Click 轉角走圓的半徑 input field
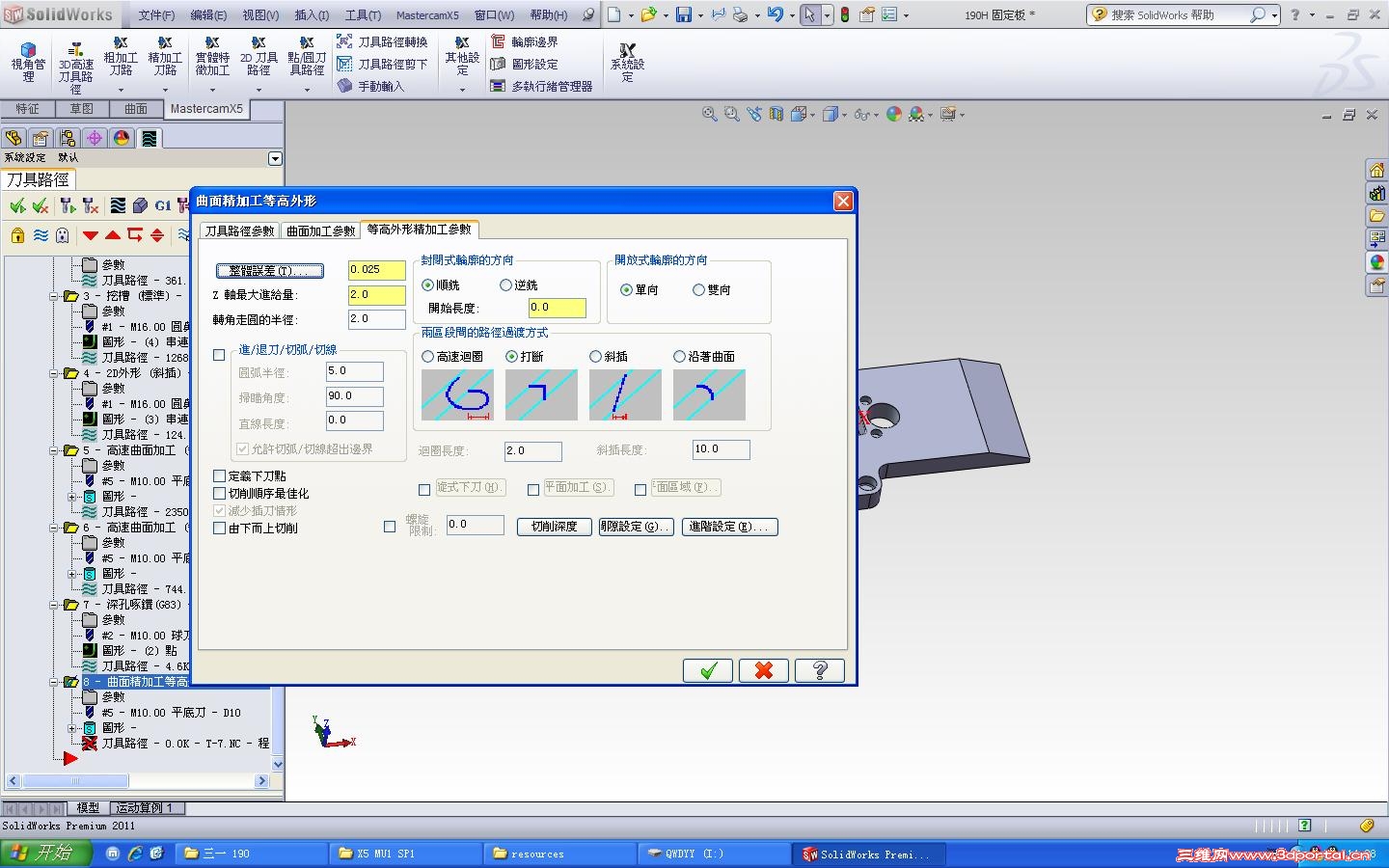This screenshot has height=868, width=1389. coord(377,319)
